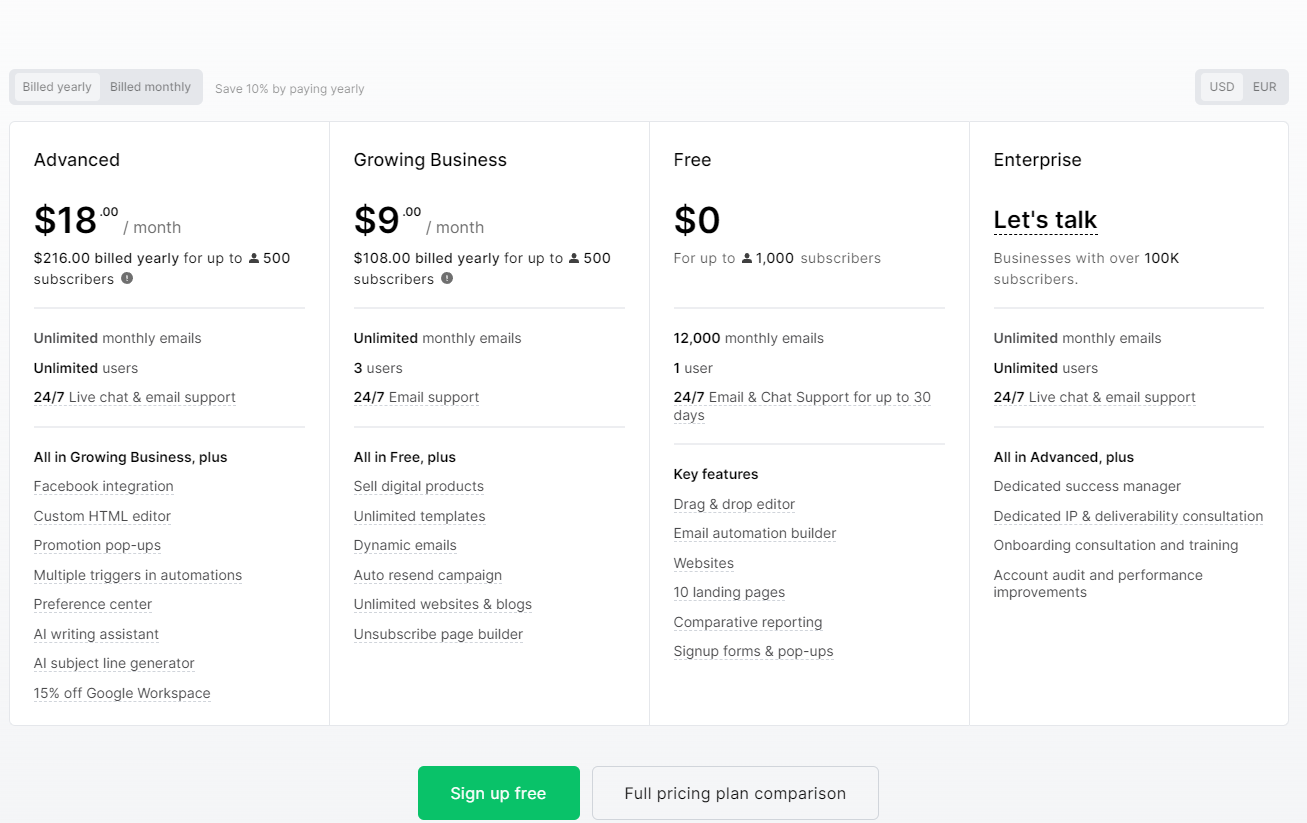Image resolution: width=1307 pixels, height=823 pixels.
Task: Click Unlimited templates feature
Action: tap(420, 516)
